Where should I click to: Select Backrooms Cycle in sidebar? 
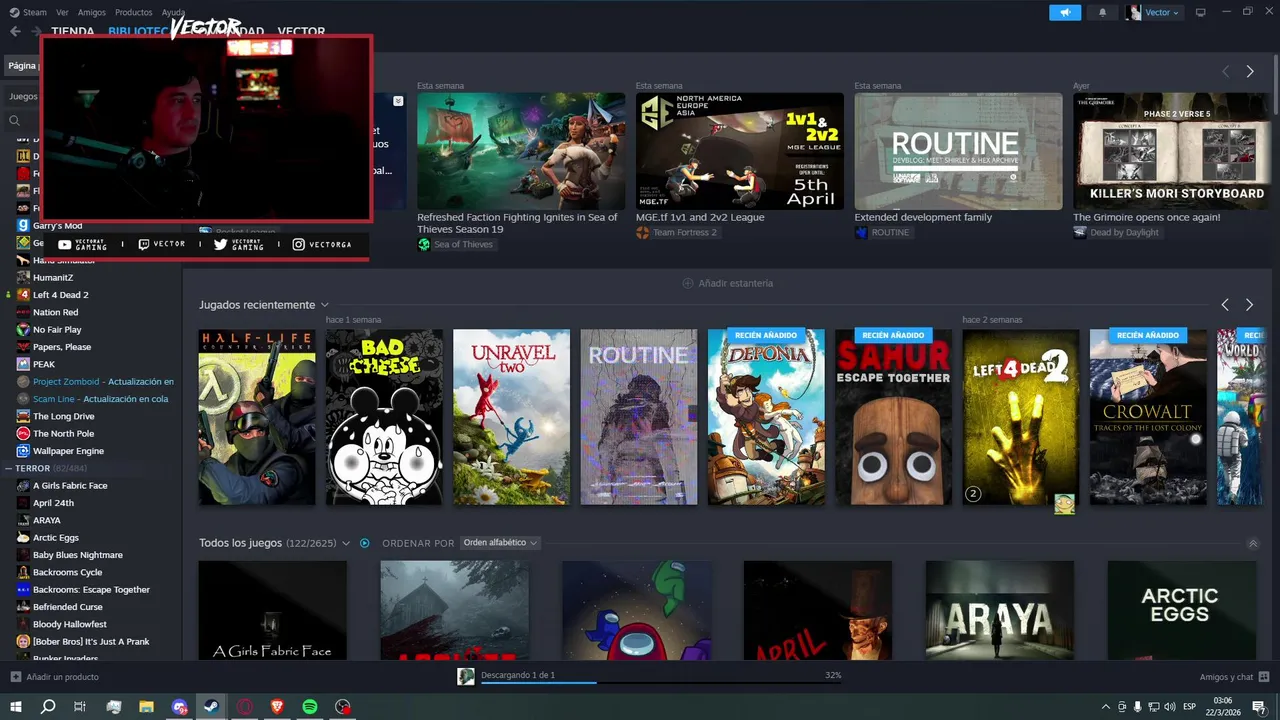pyautogui.click(x=68, y=572)
